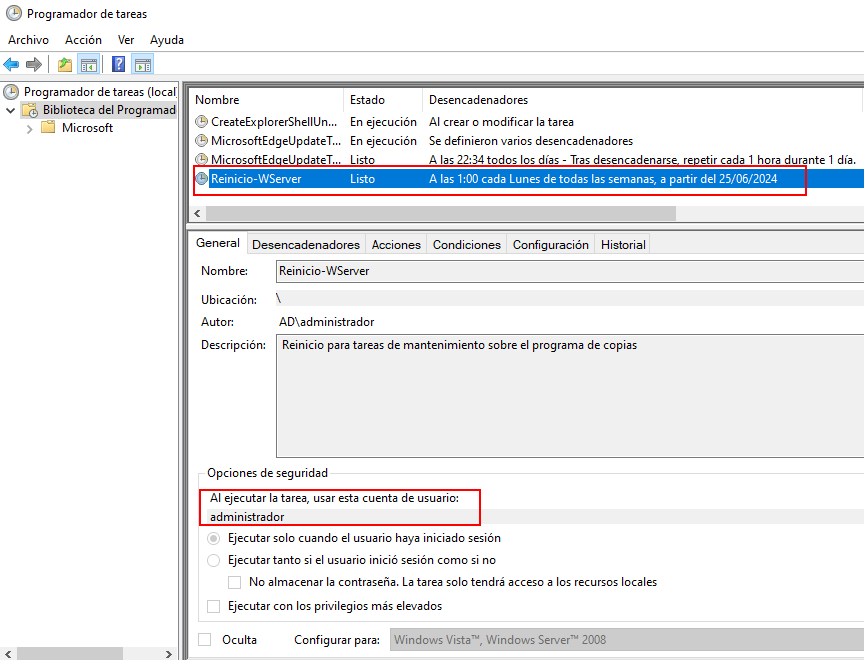This screenshot has width=864, height=660.
Task: Check the 'Oculta' checkbox
Action: [x=205, y=640]
